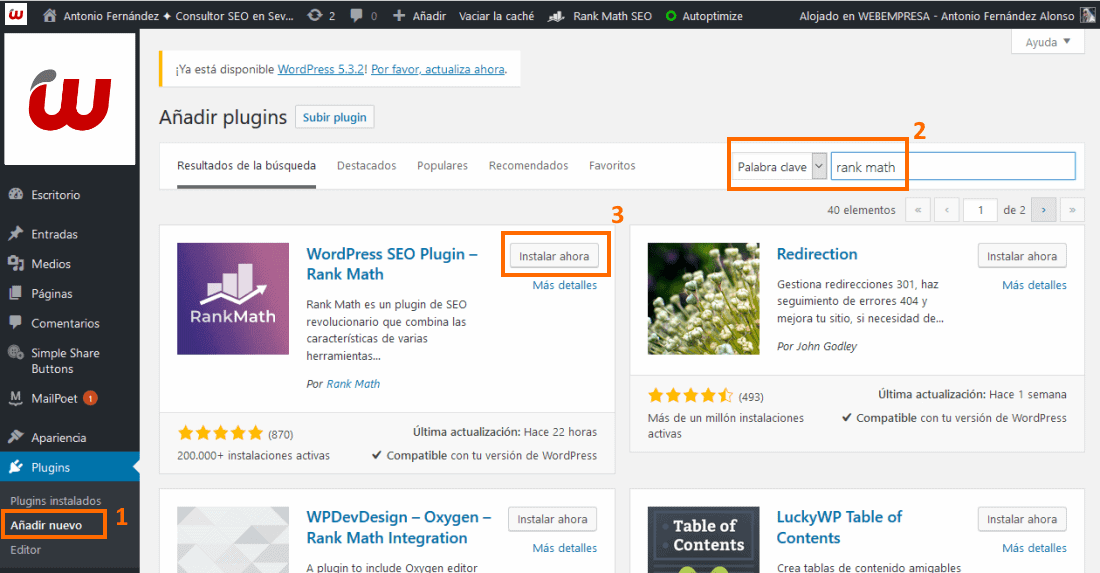
Task: Install WPDevDesign – Oxygen – Rank Math Integration
Action: pyautogui.click(x=552, y=519)
